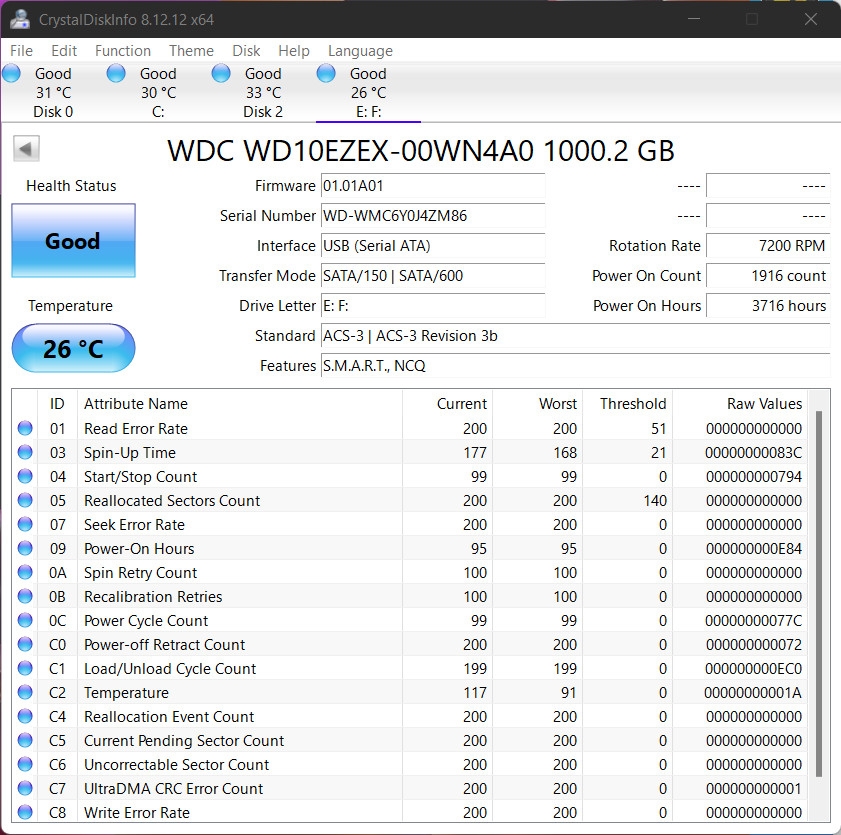Click the Current column header
Screen dimensions: 841x835
pos(462,403)
